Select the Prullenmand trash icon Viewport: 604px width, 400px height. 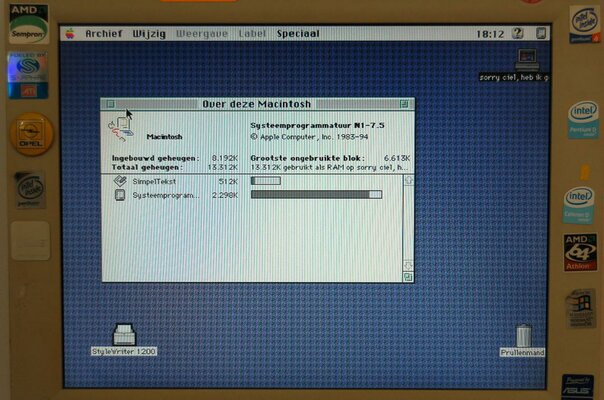tap(523, 334)
